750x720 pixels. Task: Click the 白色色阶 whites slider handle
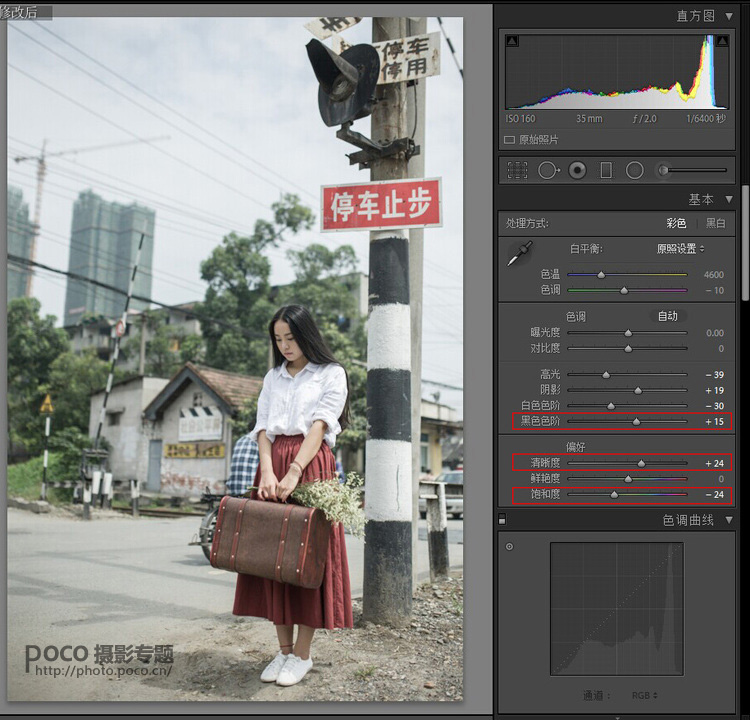pos(611,406)
